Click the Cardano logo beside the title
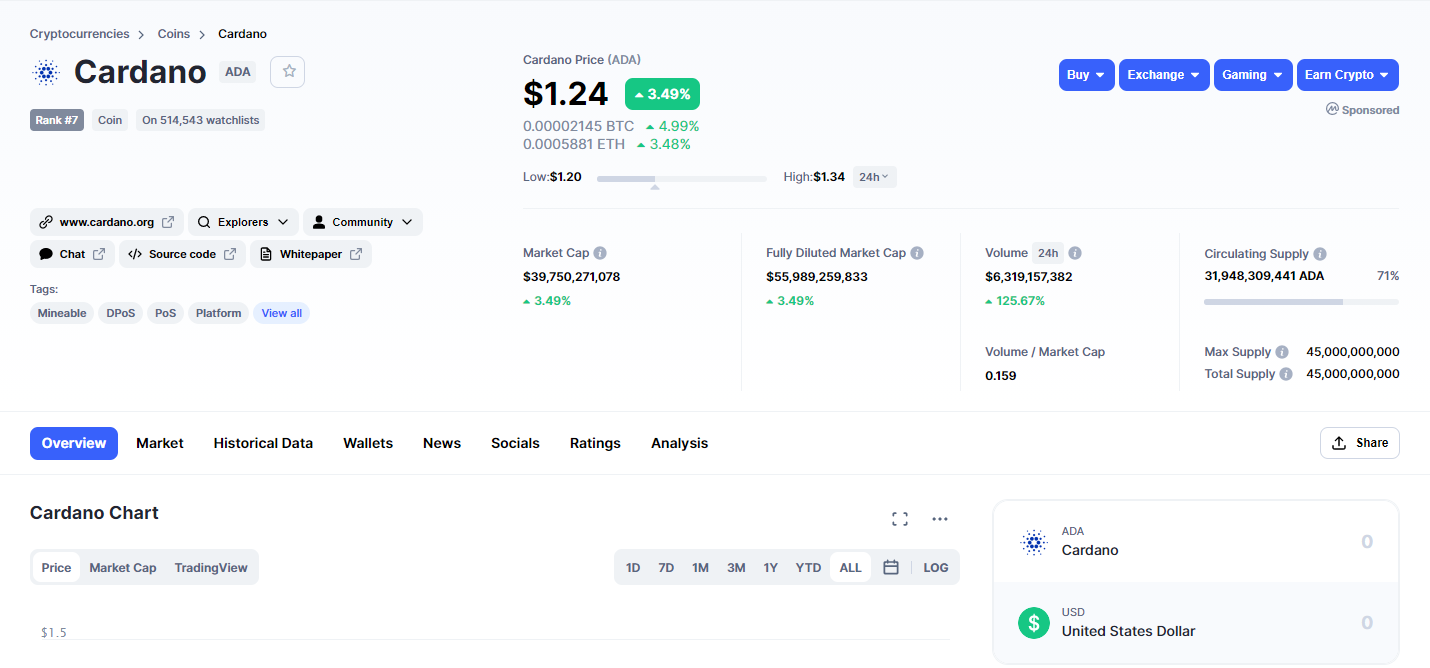Viewport: 1430px width, 668px height. [46, 72]
